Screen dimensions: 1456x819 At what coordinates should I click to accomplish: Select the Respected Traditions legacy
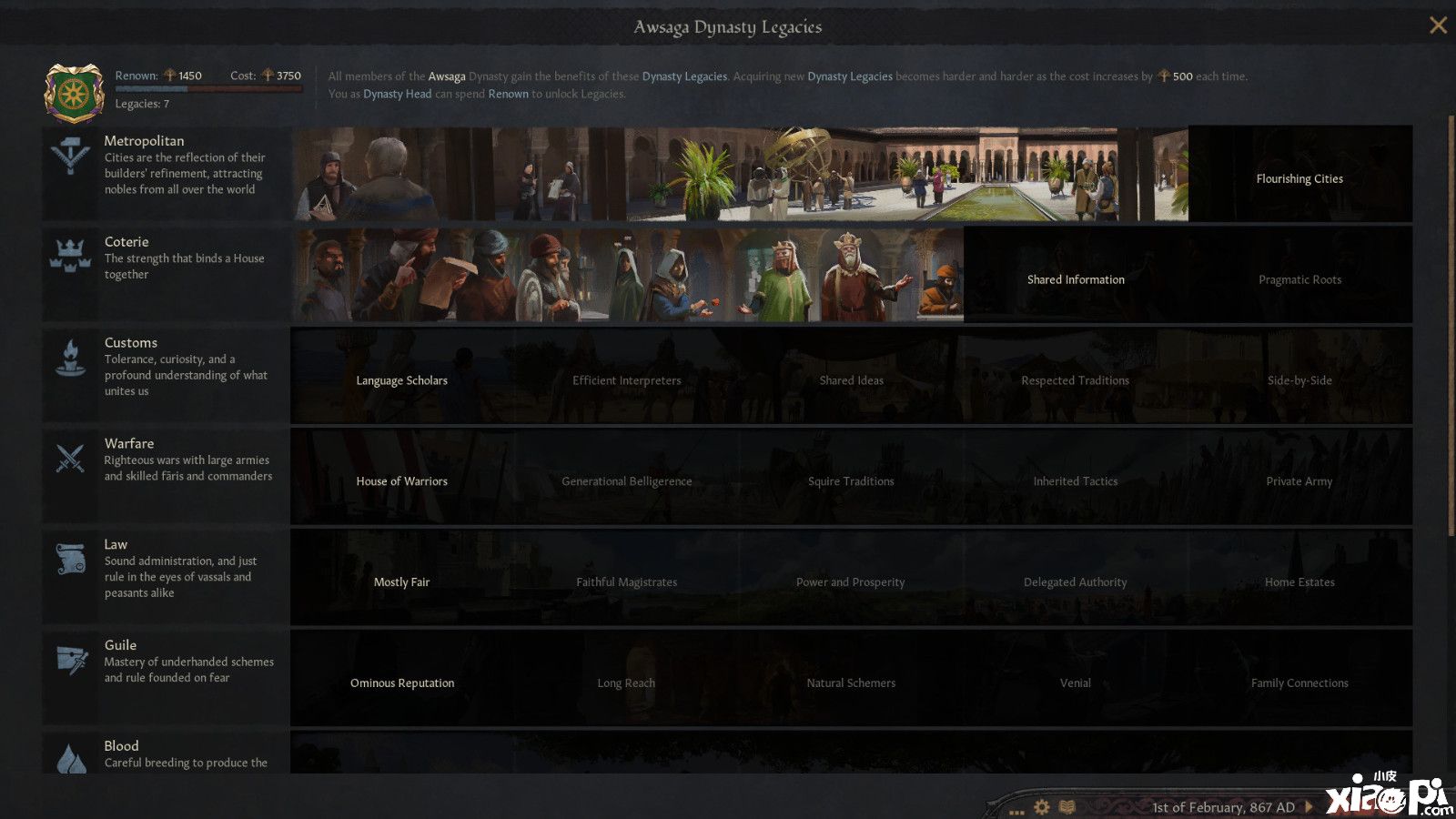click(1076, 376)
